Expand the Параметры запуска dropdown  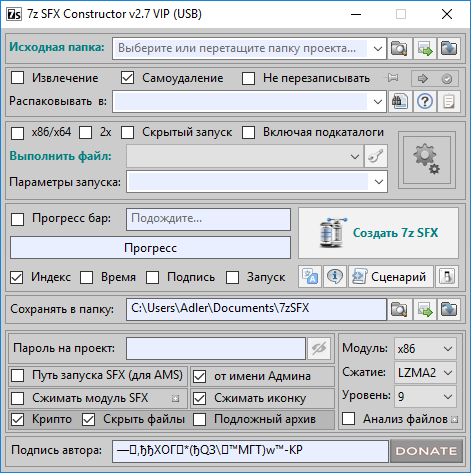coord(379,182)
